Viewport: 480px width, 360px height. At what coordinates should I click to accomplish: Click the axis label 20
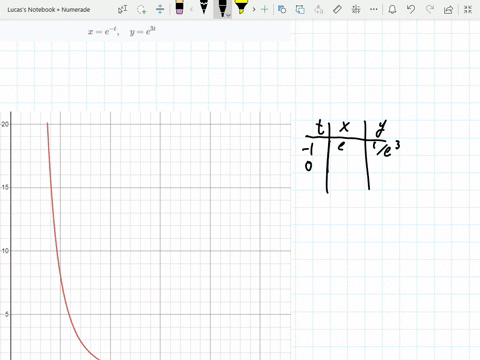pos(5,124)
